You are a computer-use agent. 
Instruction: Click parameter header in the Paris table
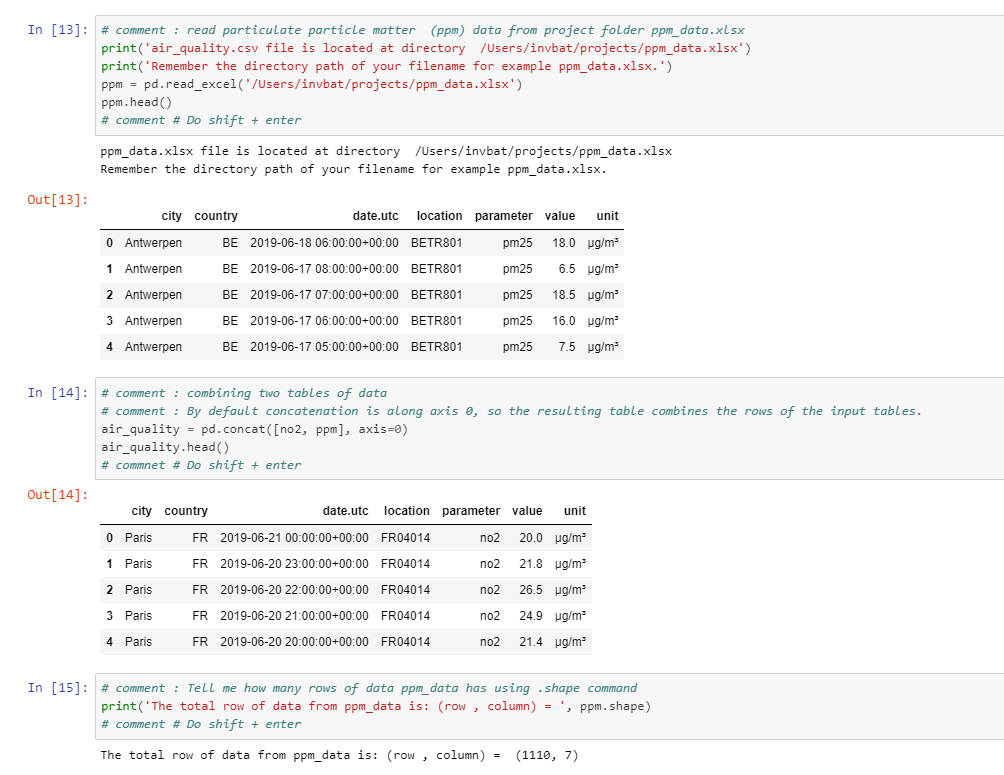tap(470, 511)
